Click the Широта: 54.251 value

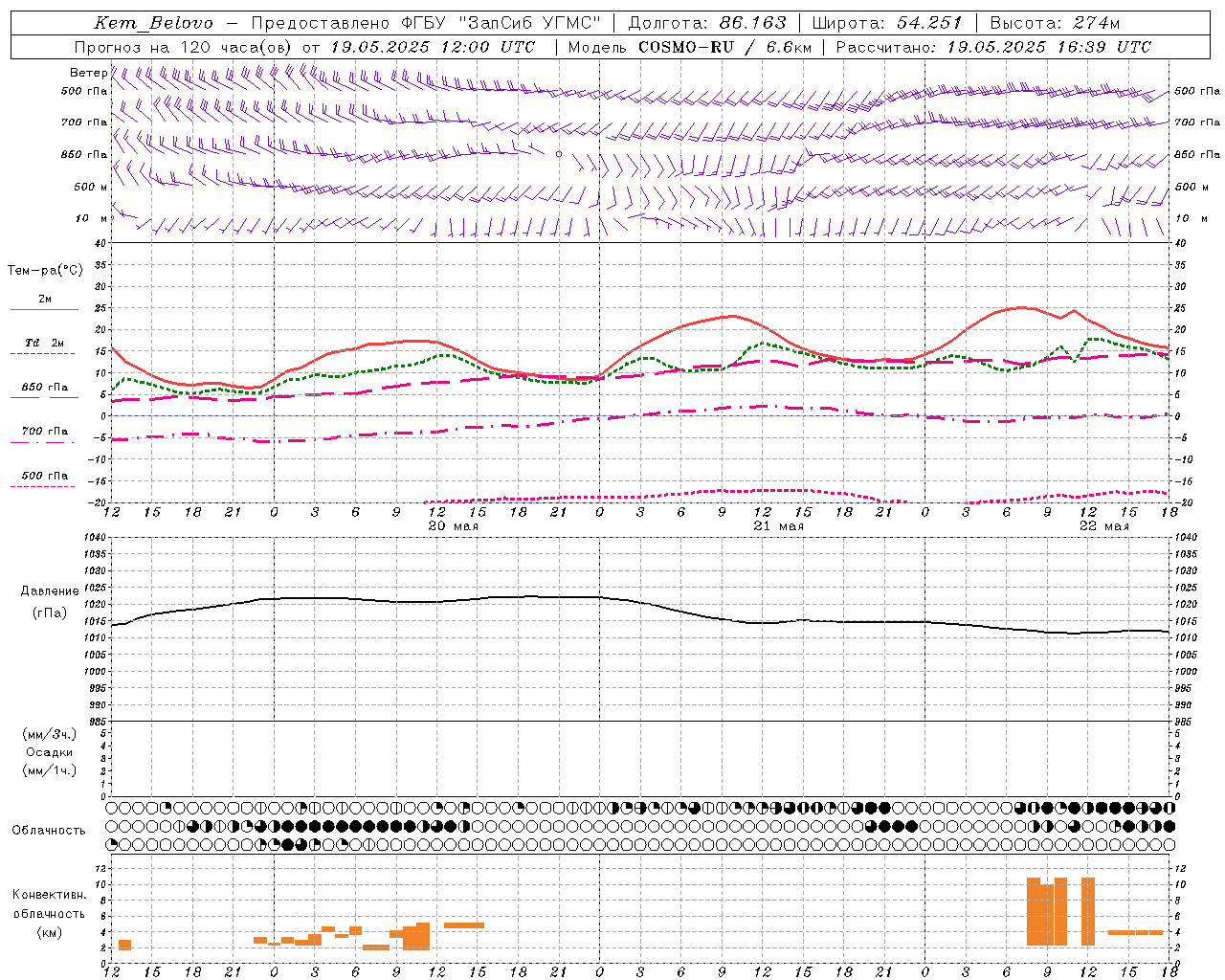(x=886, y=23)
